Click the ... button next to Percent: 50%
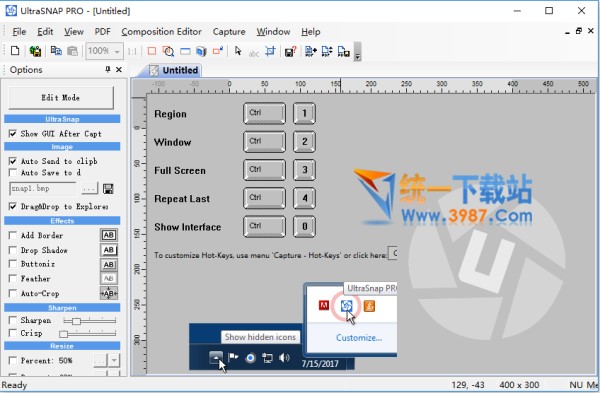The height and width of the screenshot is (393, 600). point(100,360)
